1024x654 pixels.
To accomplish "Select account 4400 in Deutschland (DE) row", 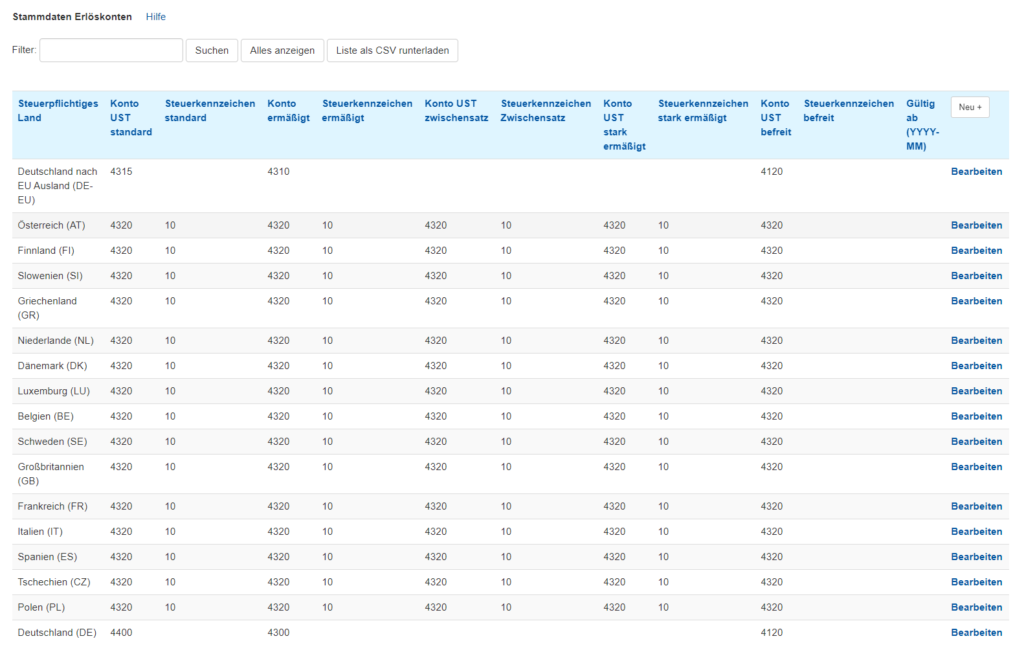I will point(121,633).
